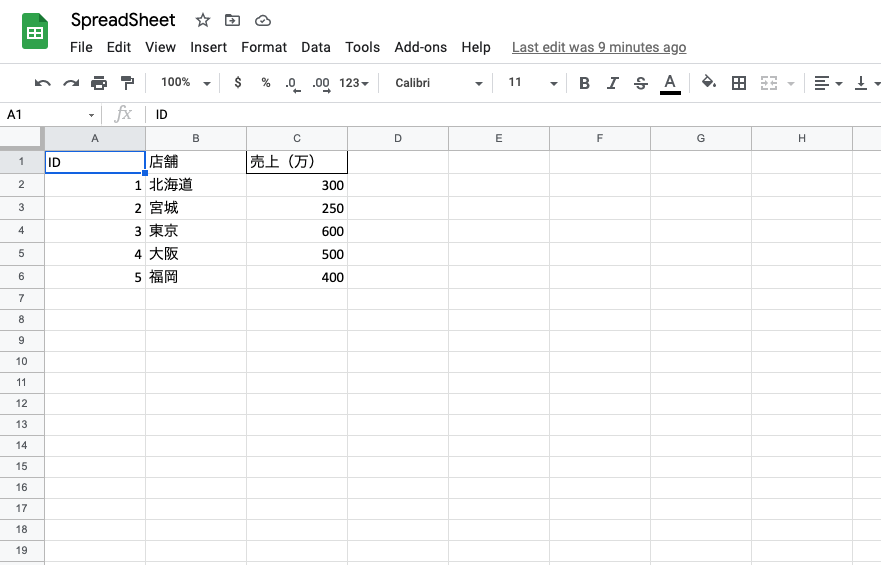Open the name box dropdown arrow

click(91, 115)
